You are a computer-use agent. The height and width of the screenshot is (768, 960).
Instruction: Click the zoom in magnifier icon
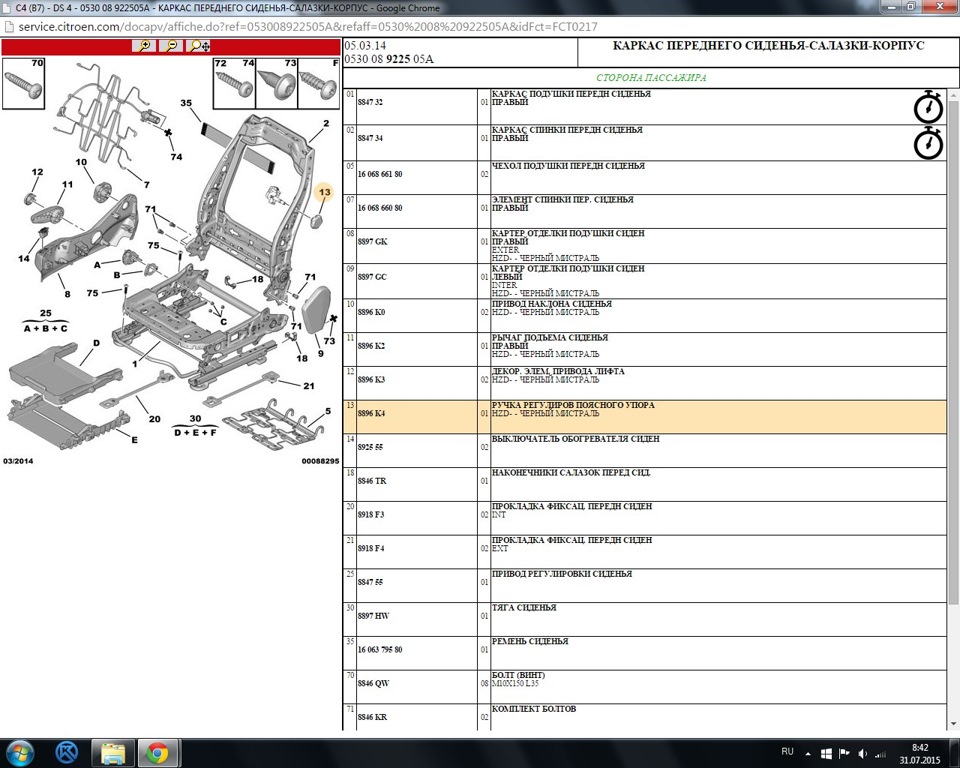click(144, 46)
